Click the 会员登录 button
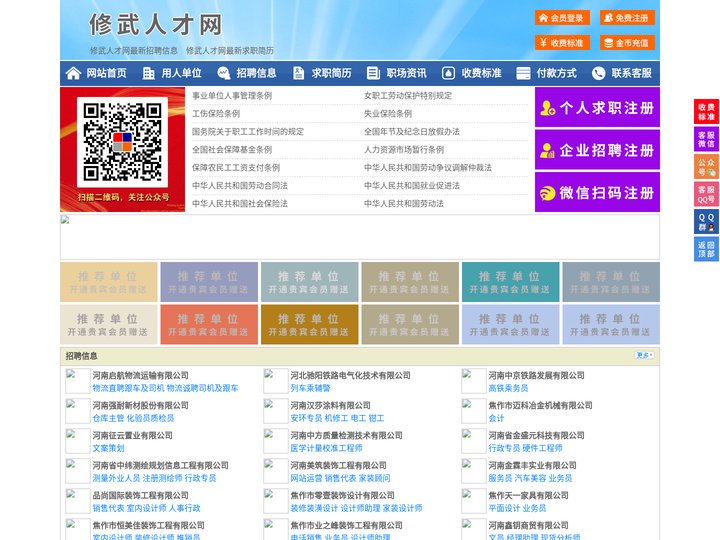 pyautogui.click(x=562, y=18)
